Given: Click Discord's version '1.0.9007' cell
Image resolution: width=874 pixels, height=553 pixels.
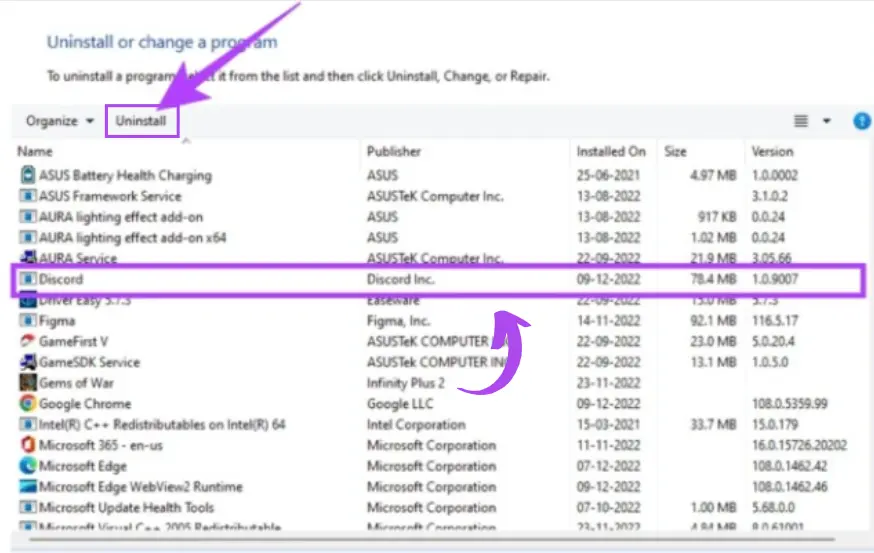Looking at the screenshot, I should click(775, 279).
